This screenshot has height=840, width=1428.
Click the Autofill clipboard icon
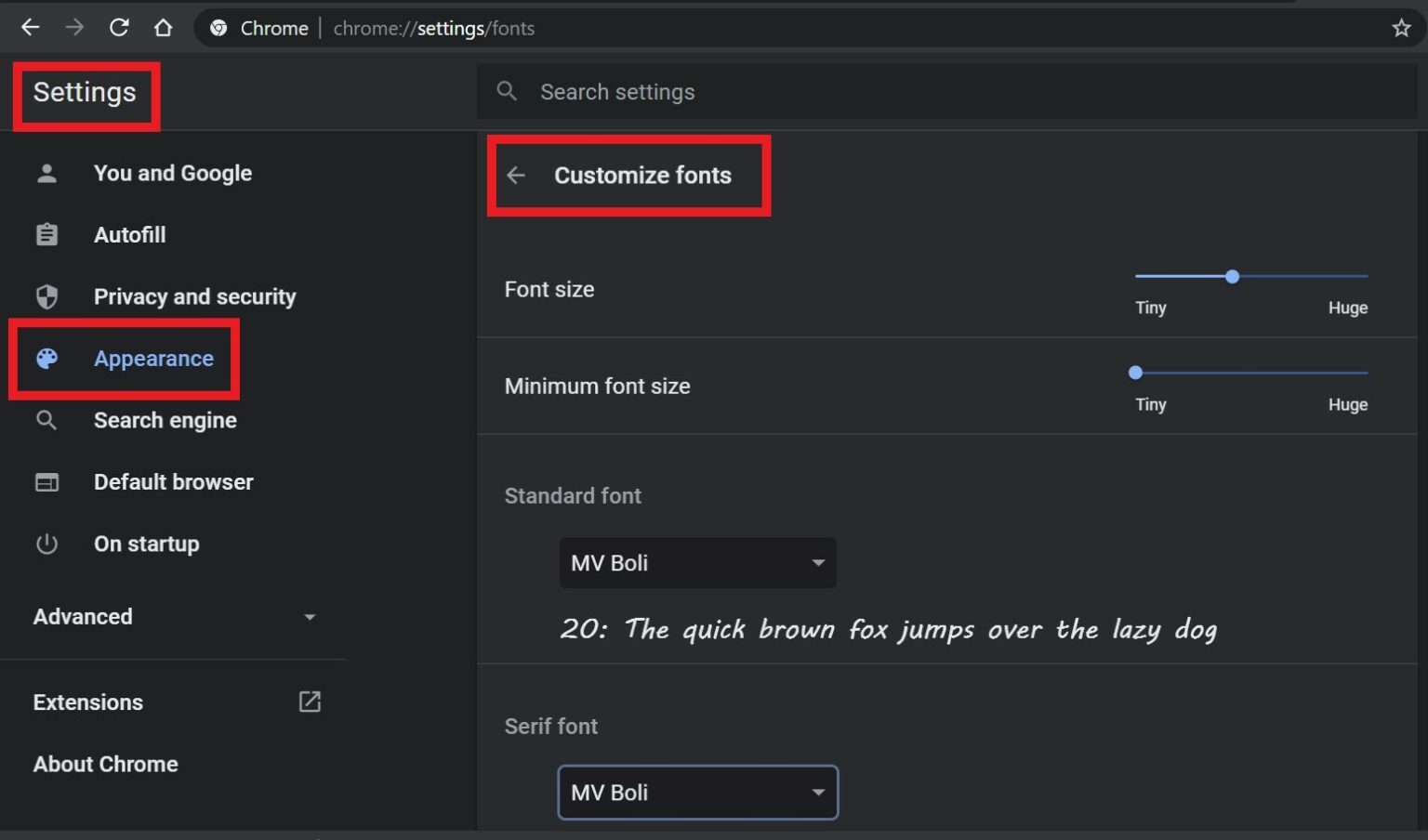click(x=46, y=234)
